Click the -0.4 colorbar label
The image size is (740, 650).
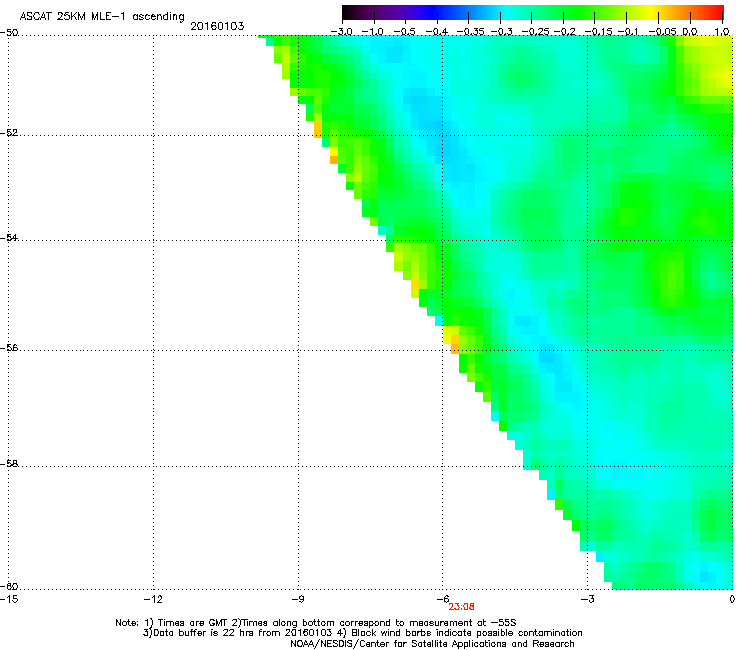(437, 32)
